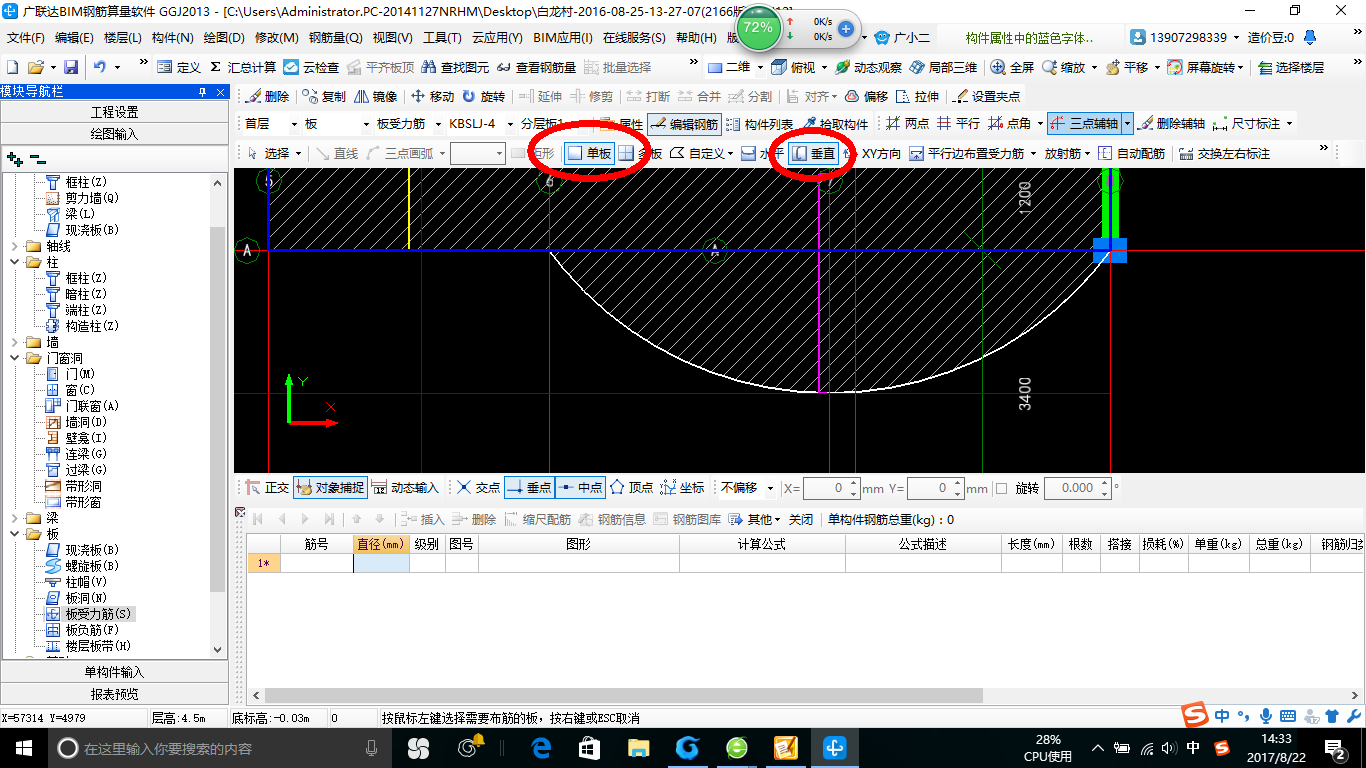Select the 移动 (move) tool
Image resolution: width=1366 pixels, height=768 pixels.
pyautogui.click(x=431, y=97)
